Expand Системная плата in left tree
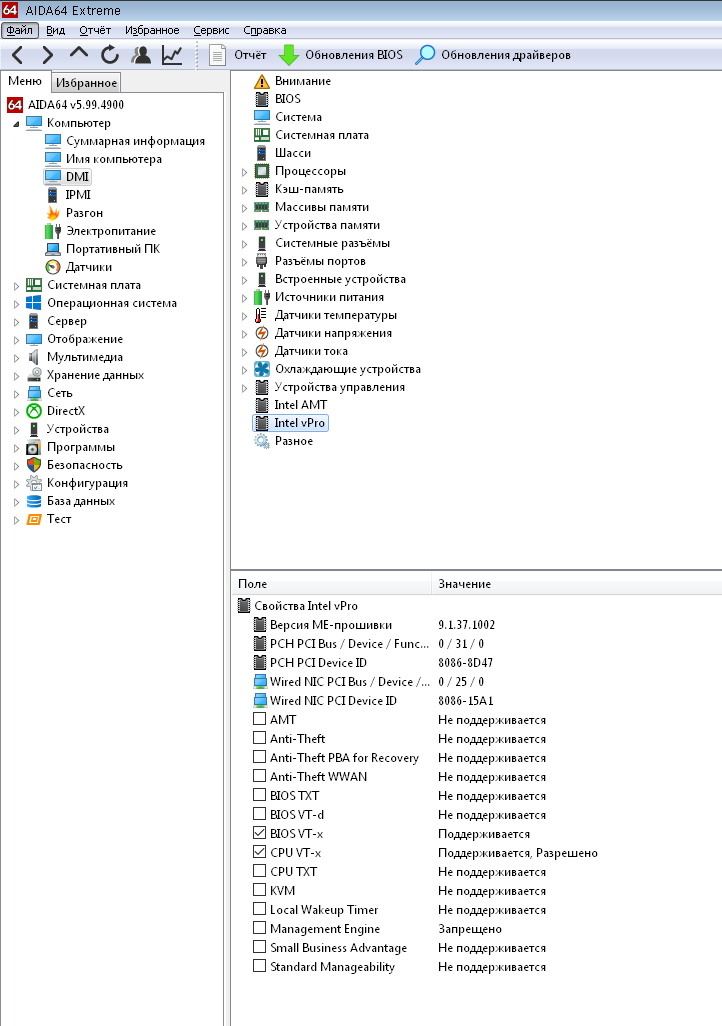Screen dimensions: 722x1026 [x=16, y=286]
